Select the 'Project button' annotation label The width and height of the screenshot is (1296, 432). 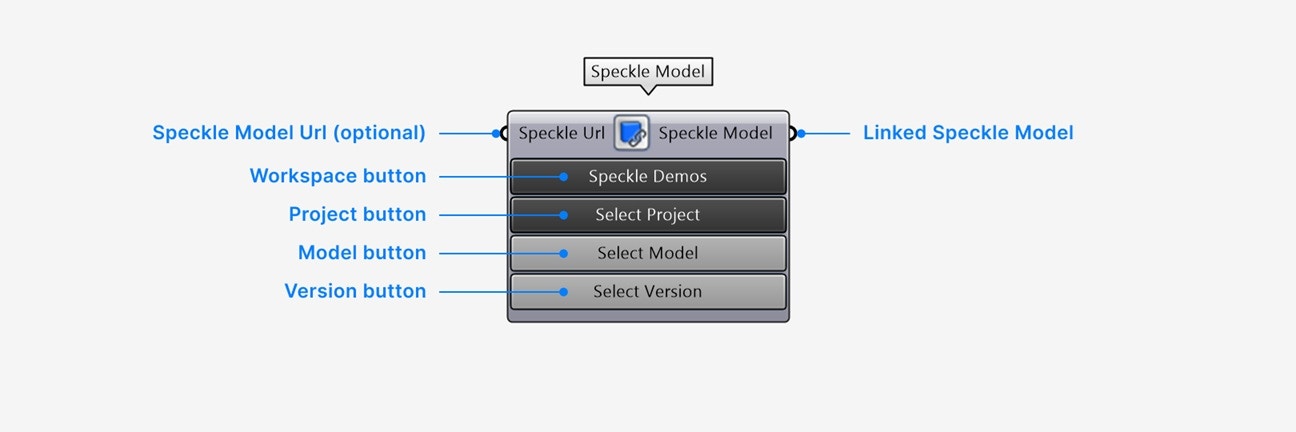pos(358,214)
